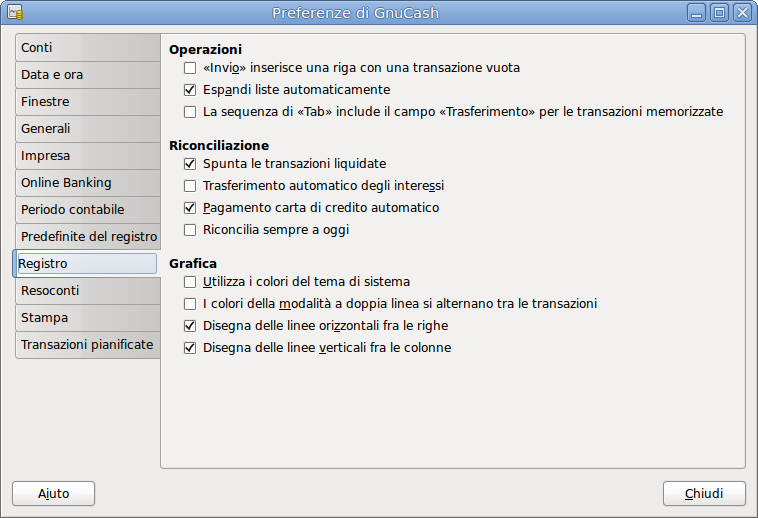758x518 pixels.
Task: Show the Online Banking preferences
Action: coord(87,183)
